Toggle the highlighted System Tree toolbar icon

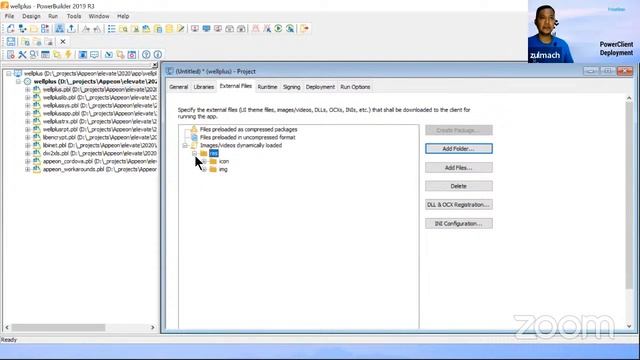pyautogui.click(x=60, y=29)
